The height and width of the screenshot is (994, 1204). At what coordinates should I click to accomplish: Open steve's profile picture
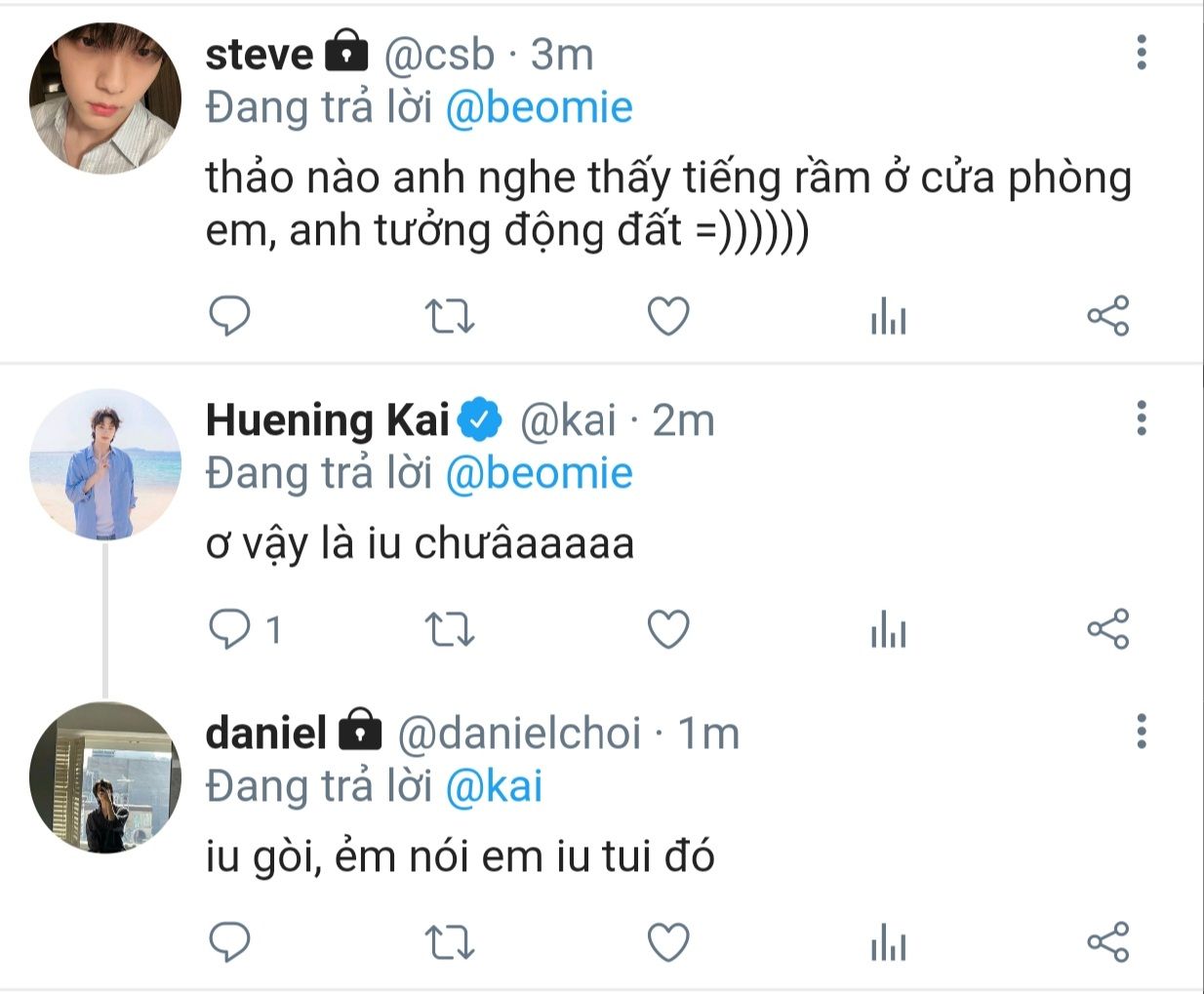[105, 99]
